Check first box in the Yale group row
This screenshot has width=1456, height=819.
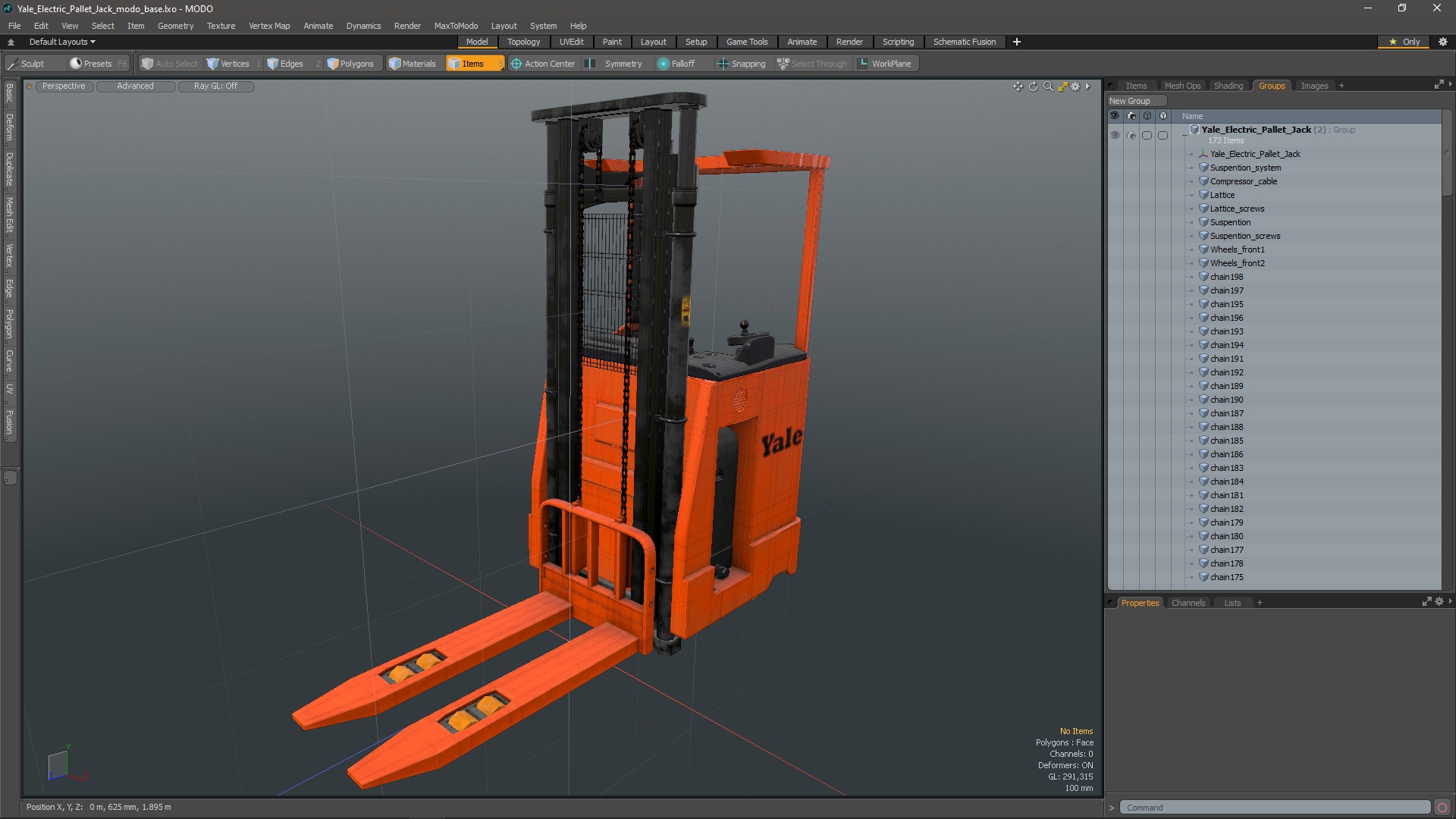tap(1147, 135)
